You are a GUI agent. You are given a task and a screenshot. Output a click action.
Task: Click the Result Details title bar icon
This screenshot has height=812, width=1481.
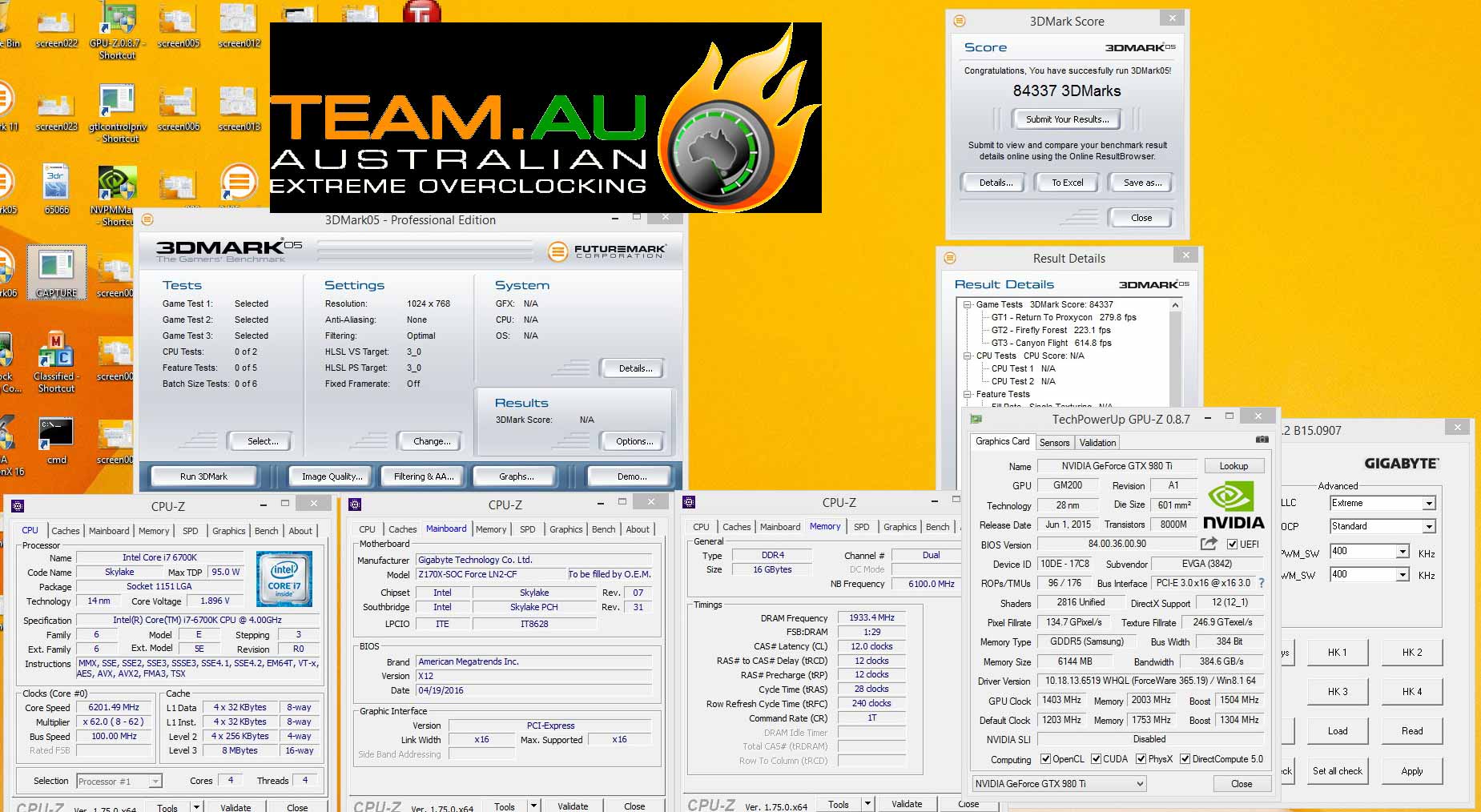950,258
